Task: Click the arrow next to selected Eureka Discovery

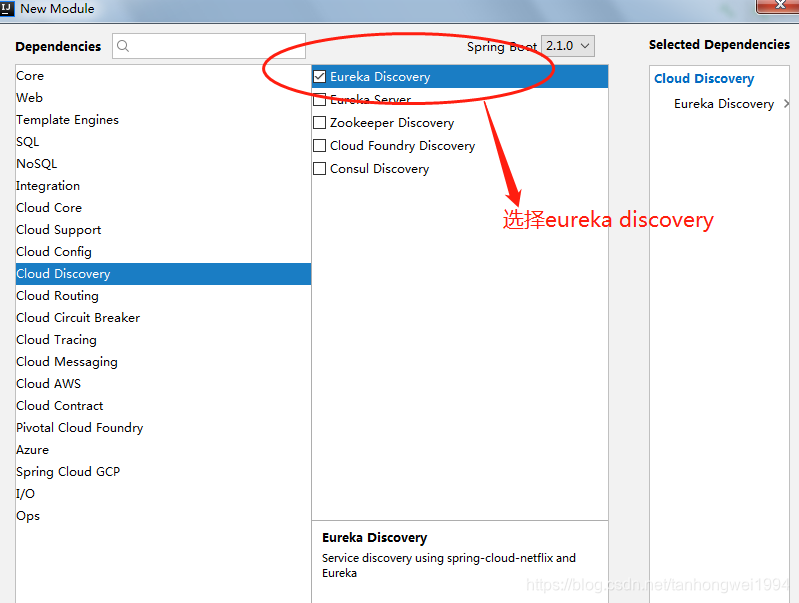Action: pyautogui.click(x=786, y=103)
